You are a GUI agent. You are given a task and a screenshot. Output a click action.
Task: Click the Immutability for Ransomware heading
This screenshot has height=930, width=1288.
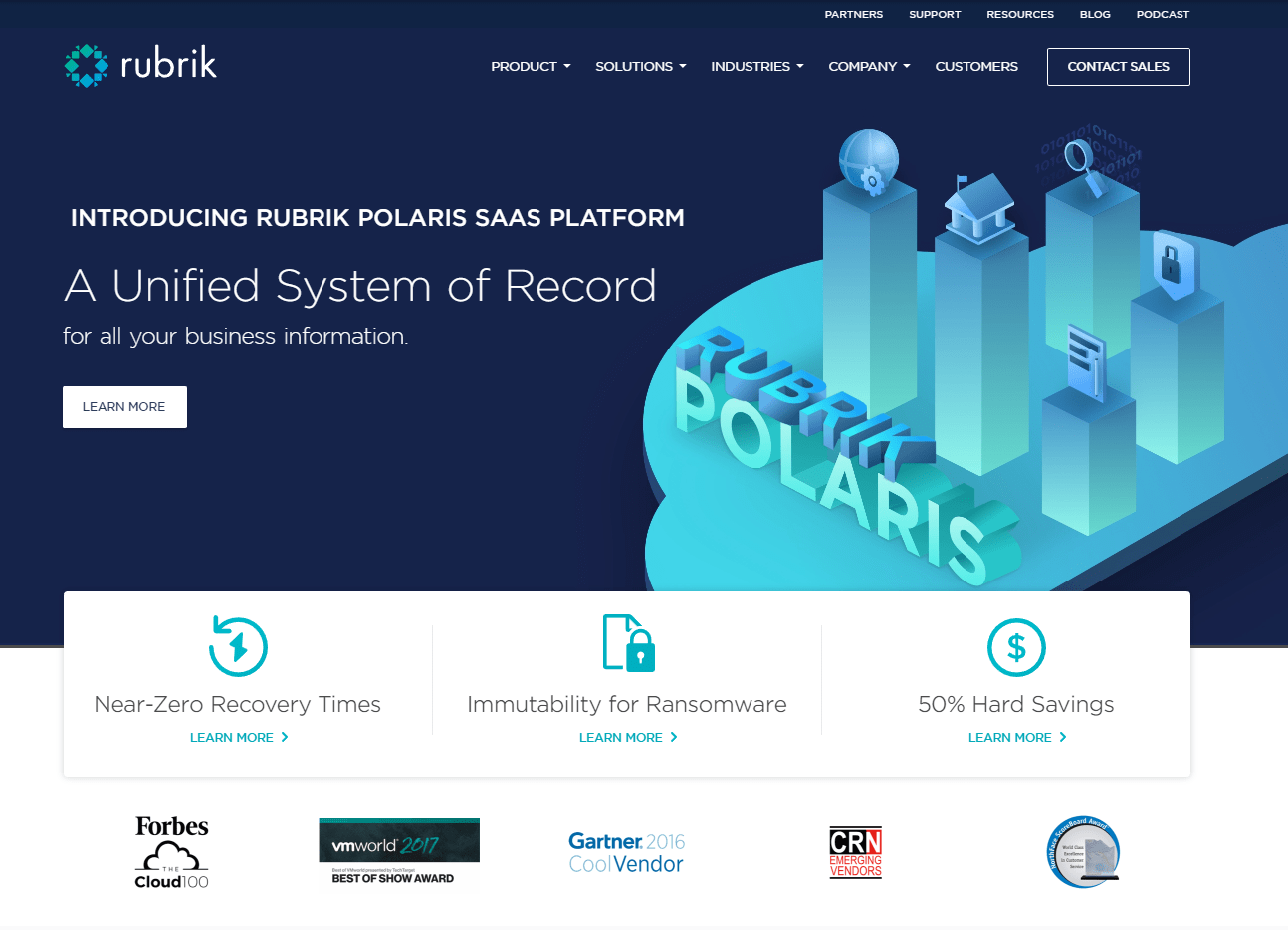pos(627,704)
